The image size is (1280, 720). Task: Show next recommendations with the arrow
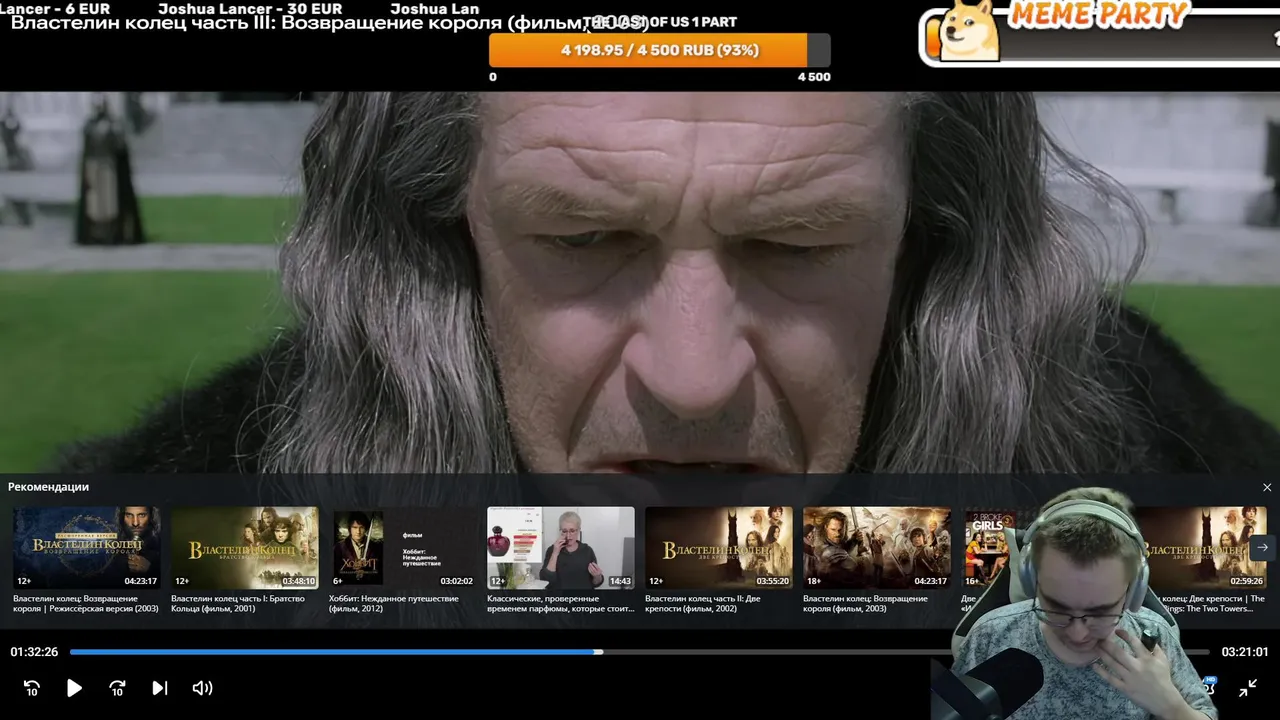(1262, 547)
